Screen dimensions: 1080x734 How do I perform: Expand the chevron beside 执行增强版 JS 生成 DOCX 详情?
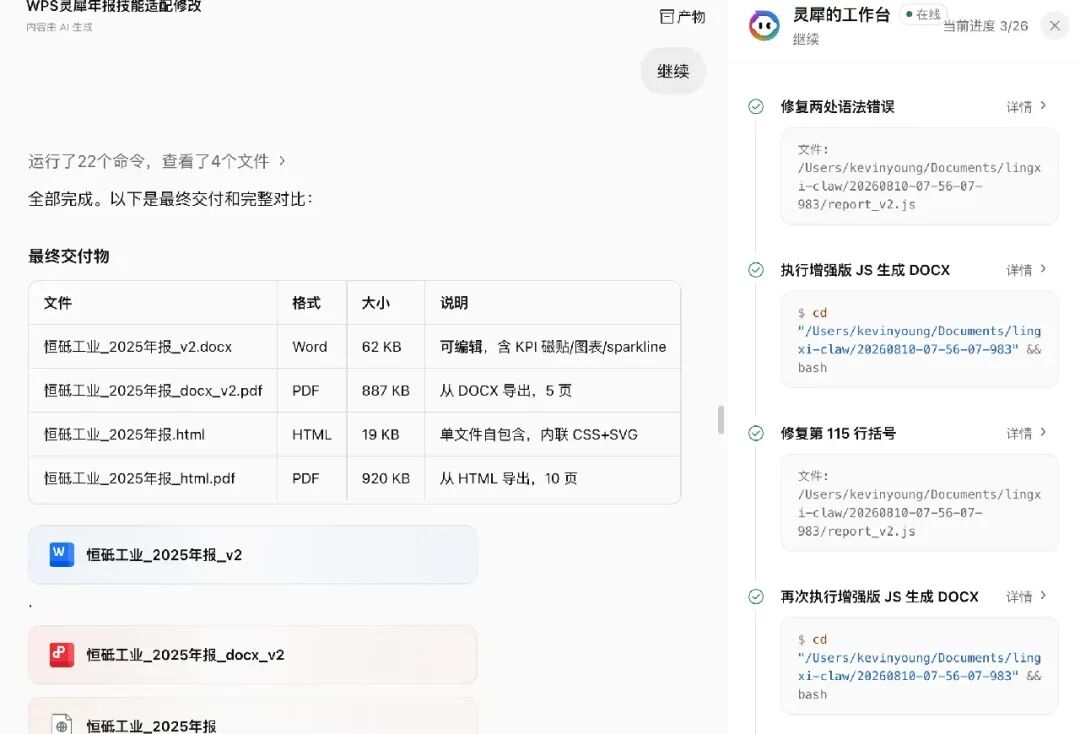point(1043,269)
